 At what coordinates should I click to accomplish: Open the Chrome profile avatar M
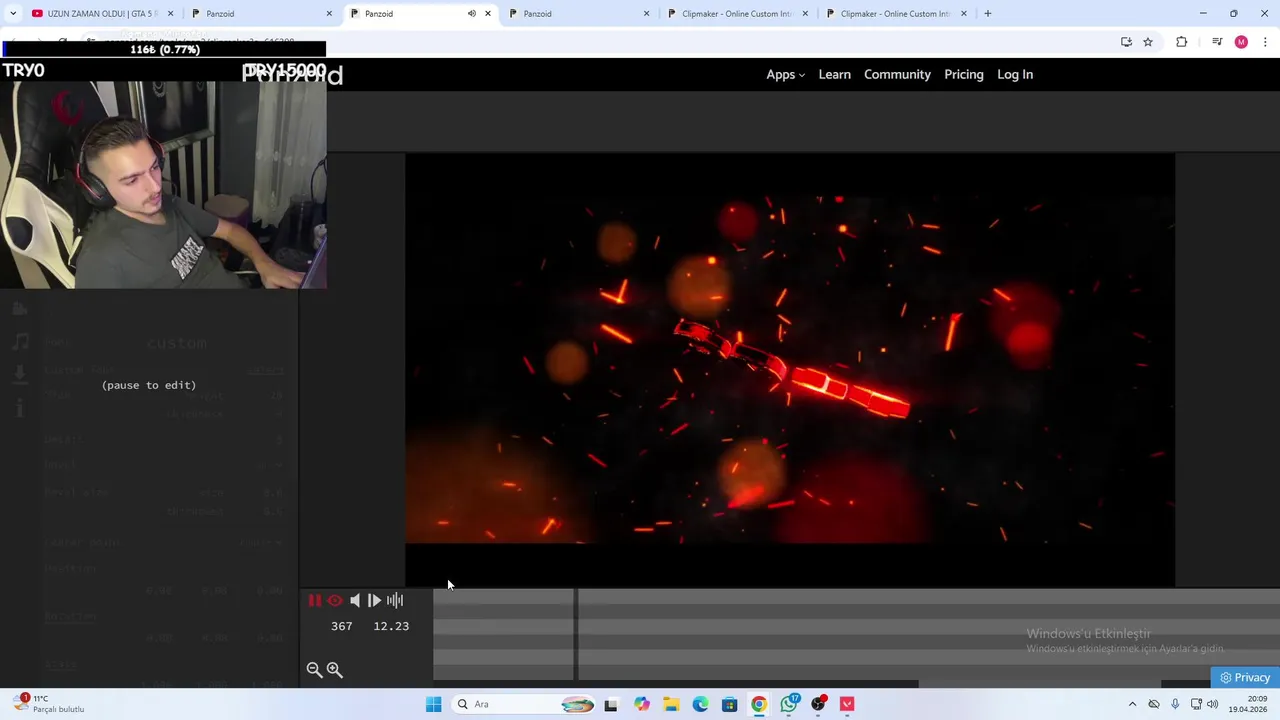pyautogui.click(x=1241, y=42)
